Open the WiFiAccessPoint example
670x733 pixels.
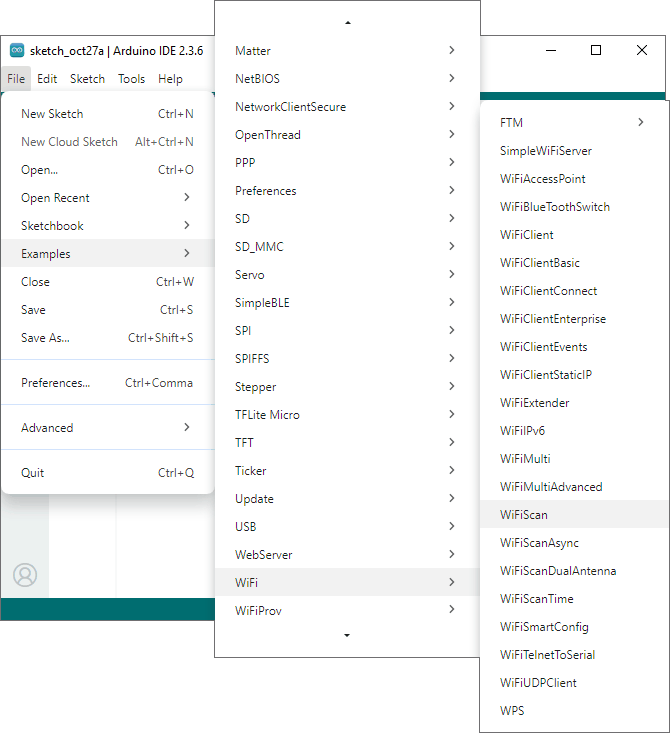543,179
